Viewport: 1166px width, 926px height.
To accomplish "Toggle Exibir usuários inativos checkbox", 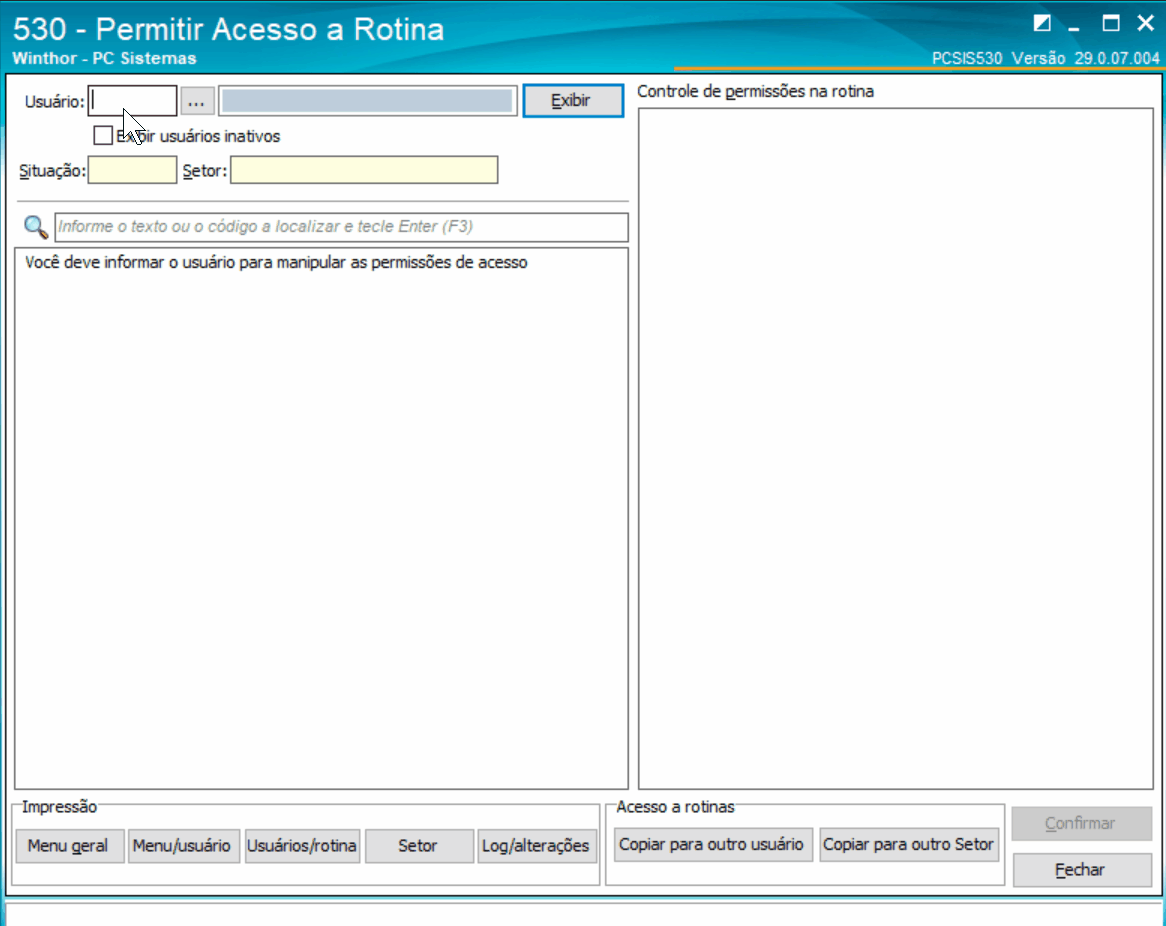I will click(103, 135).
